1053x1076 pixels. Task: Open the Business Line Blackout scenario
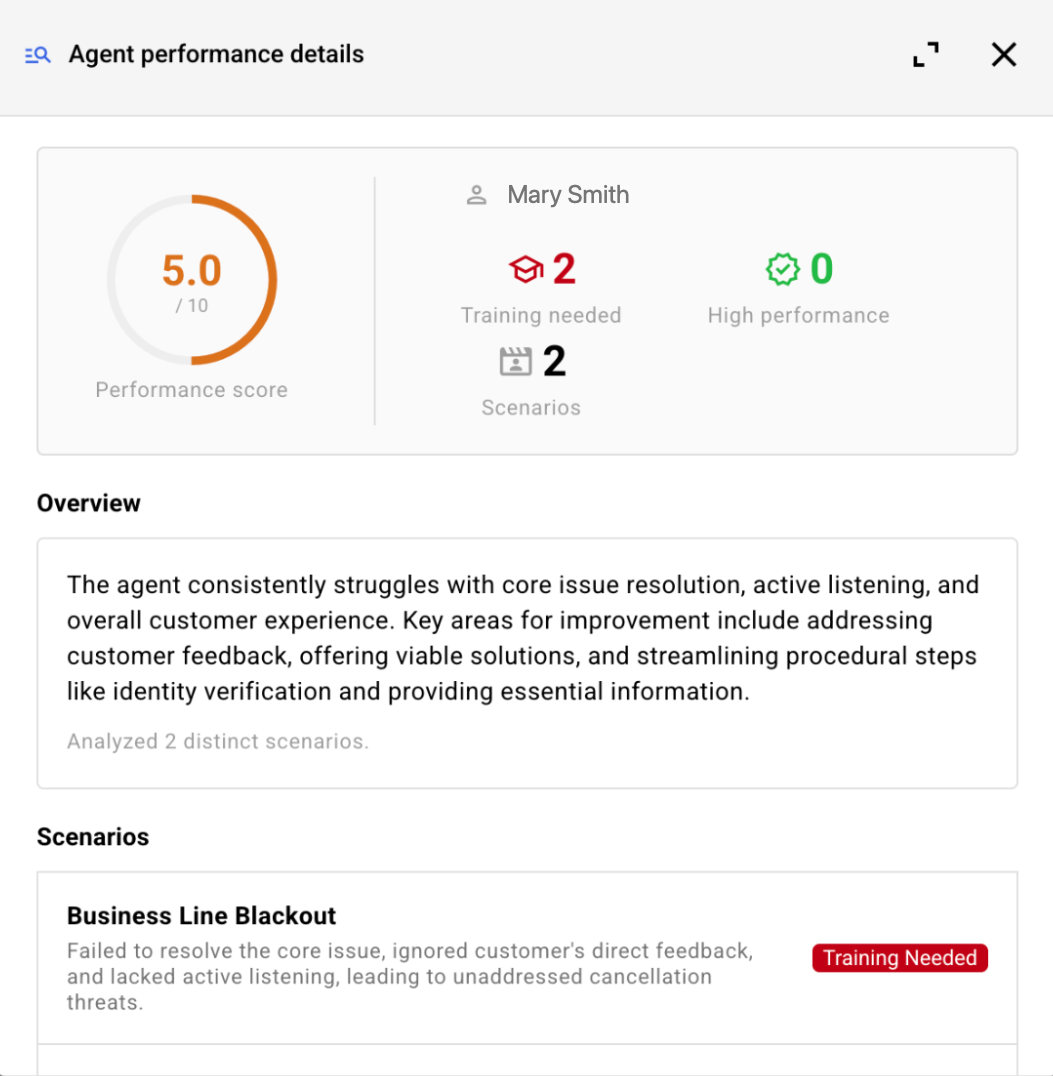(200, 915)
